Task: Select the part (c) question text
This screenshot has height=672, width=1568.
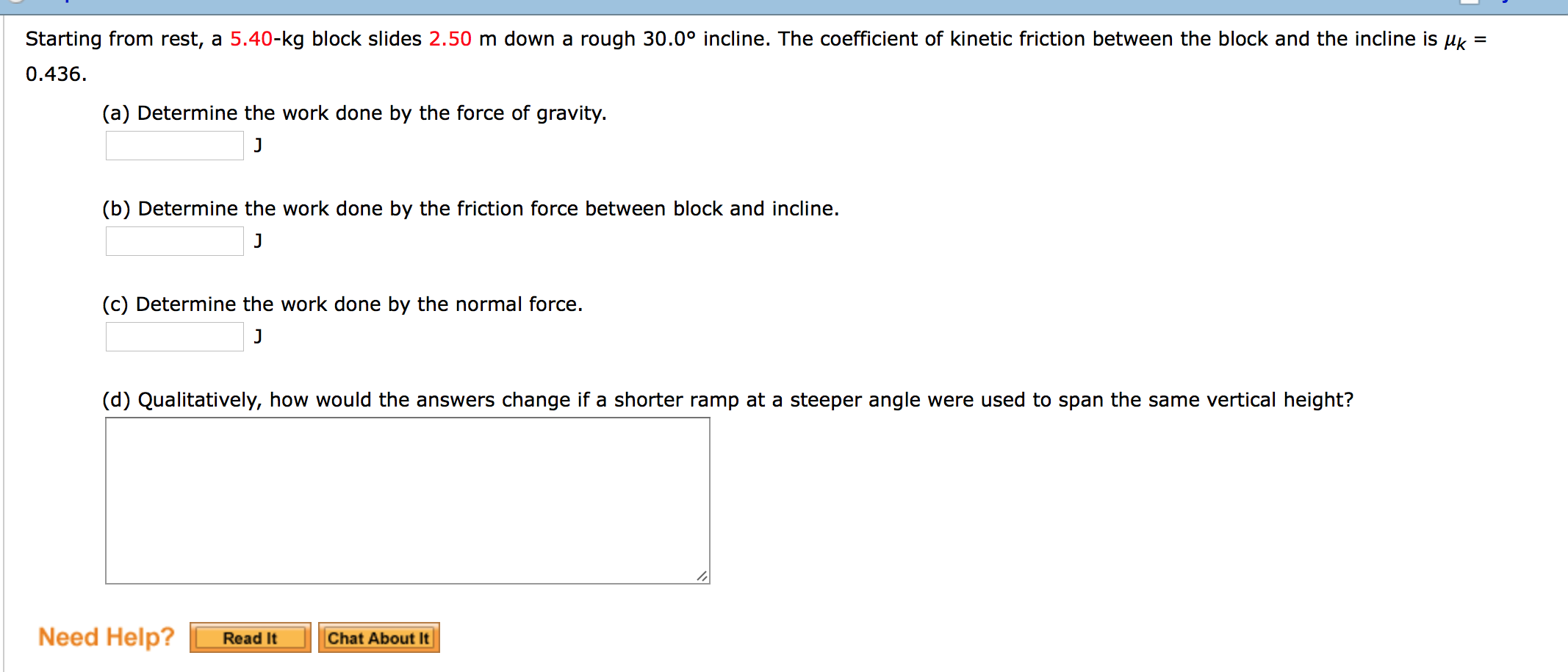Action: tap(342, 304)
